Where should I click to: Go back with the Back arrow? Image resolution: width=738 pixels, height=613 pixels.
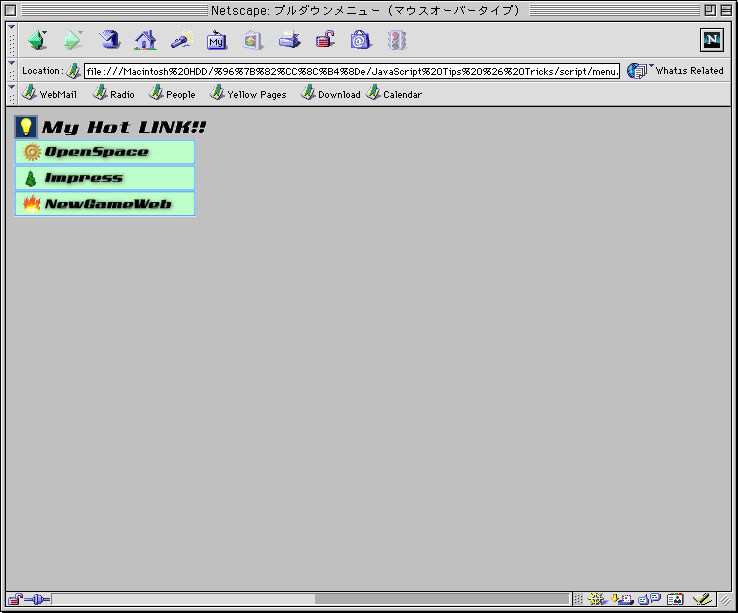(37, 40)
